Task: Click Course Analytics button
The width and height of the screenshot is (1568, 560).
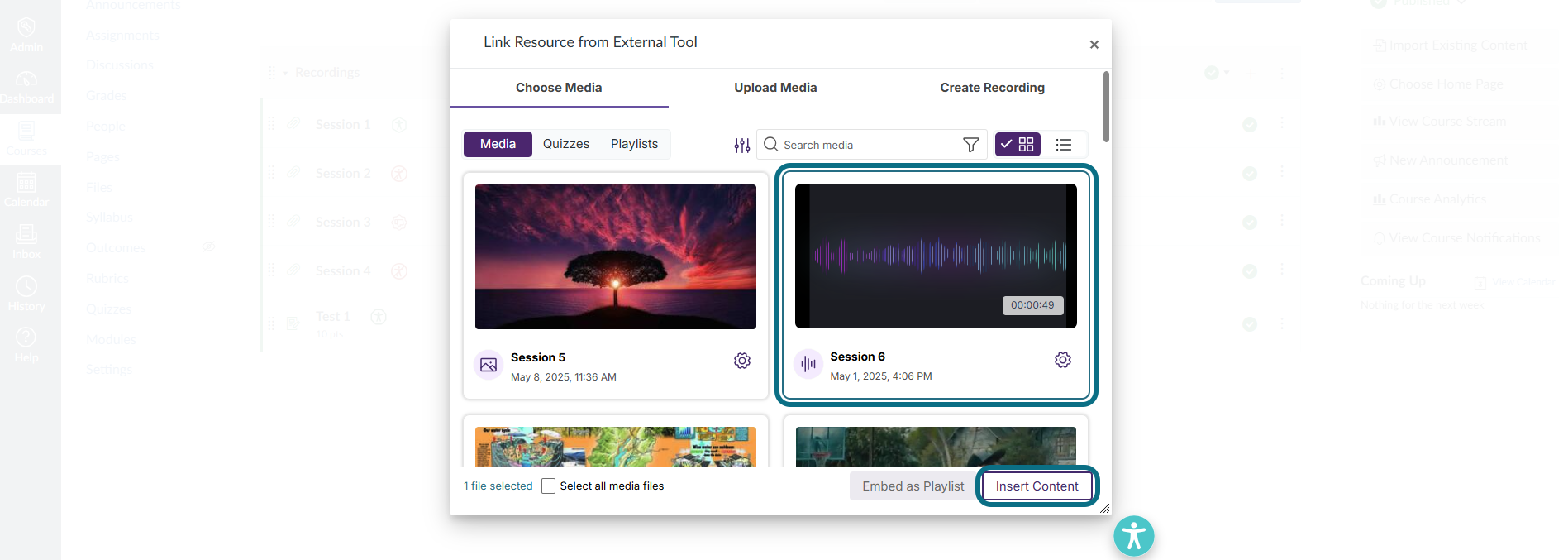Action: [1430, 199]
